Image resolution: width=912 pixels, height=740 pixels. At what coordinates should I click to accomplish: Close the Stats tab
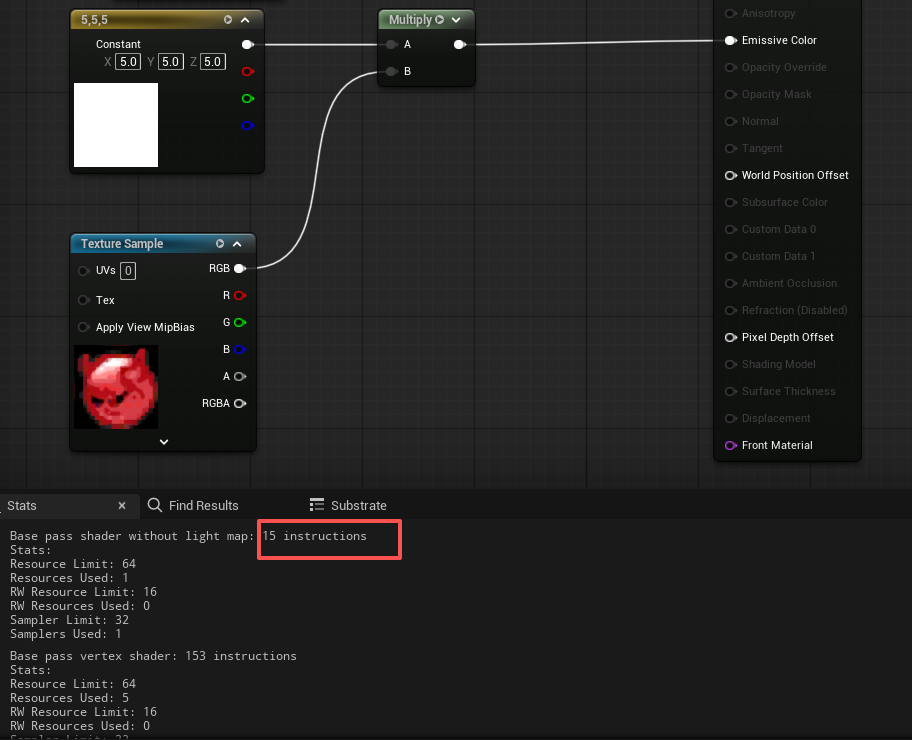coord(122,506)
